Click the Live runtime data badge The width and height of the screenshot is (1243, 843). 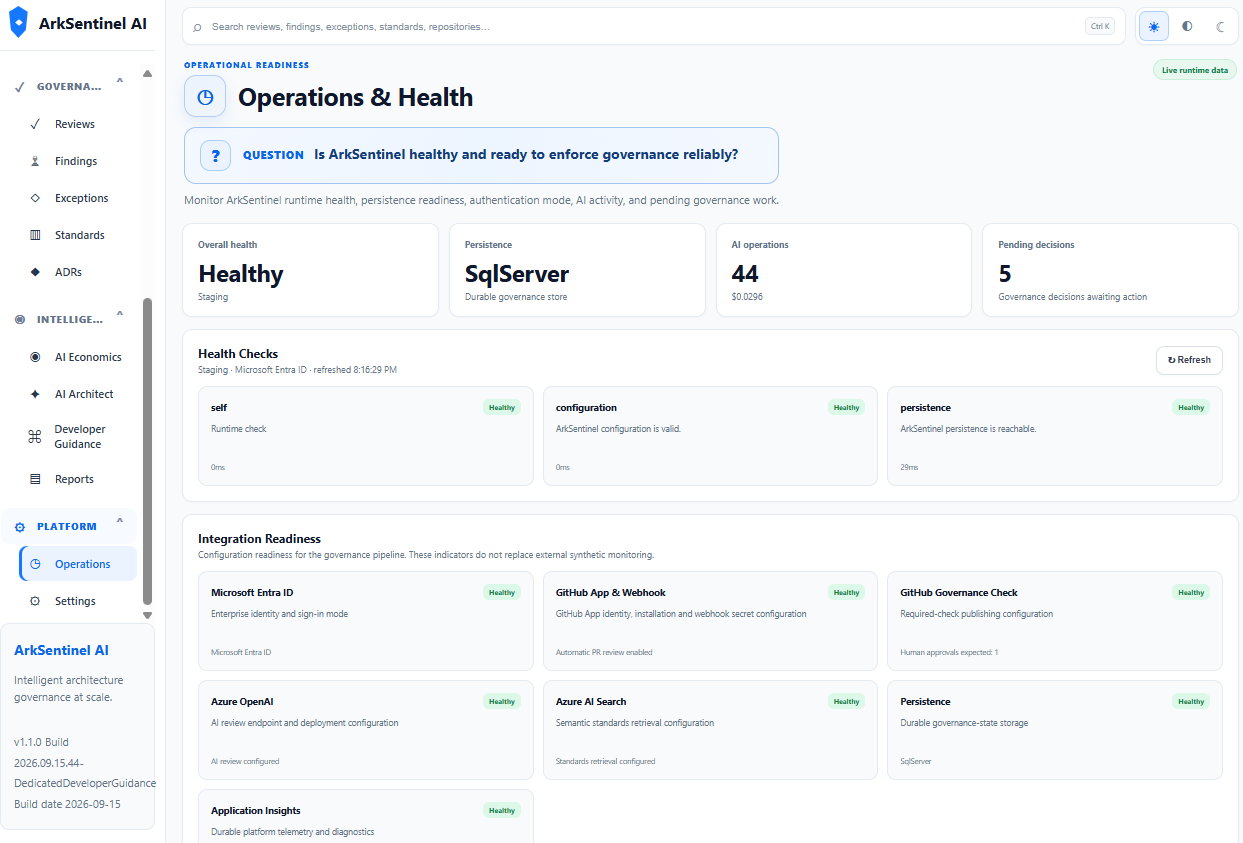1194,70
